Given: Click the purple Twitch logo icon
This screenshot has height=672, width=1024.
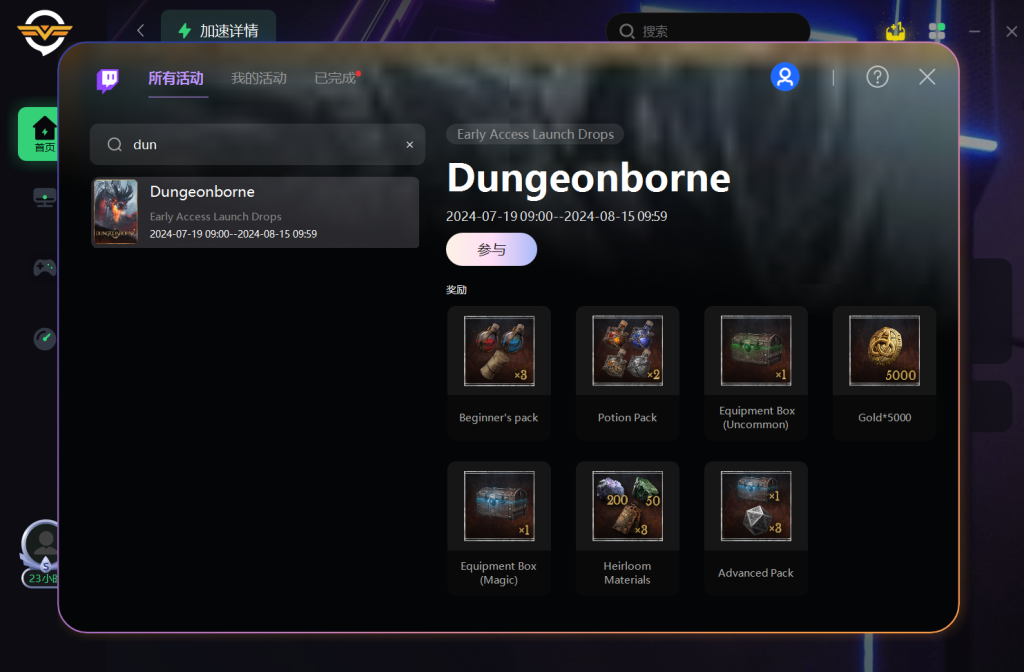Looking at the screenshot, I should (108, 80).
